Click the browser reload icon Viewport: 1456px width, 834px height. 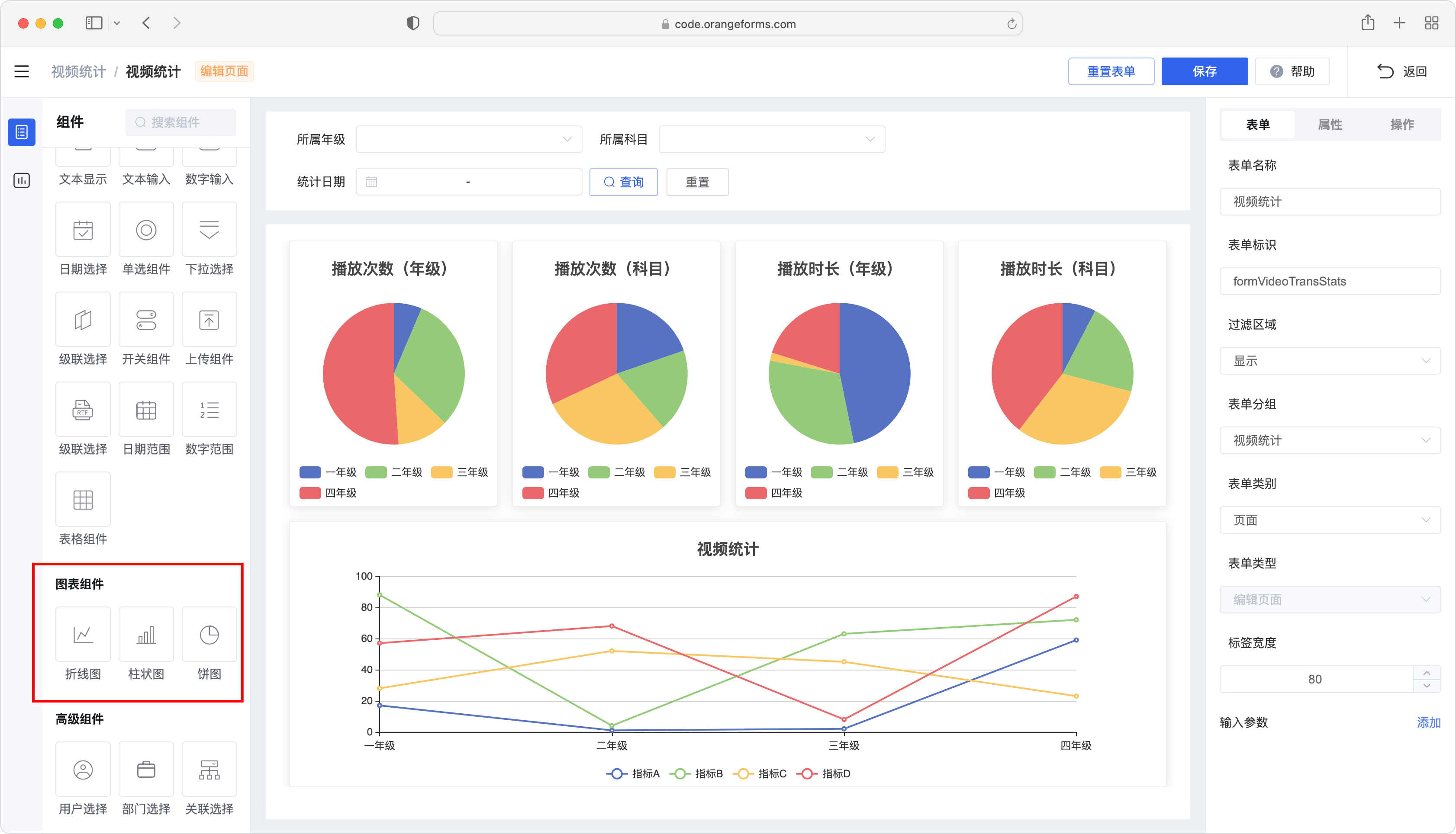[1011, 23]
